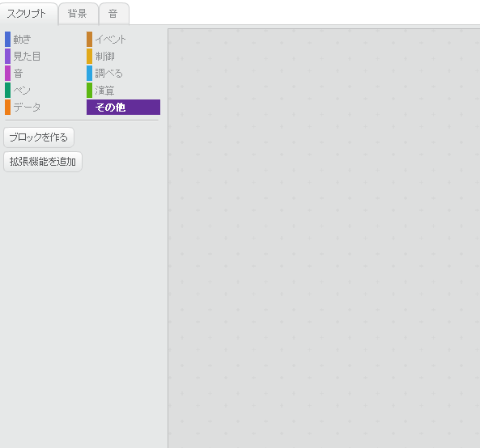Select the highlighted その他 category

coord(123,107)
